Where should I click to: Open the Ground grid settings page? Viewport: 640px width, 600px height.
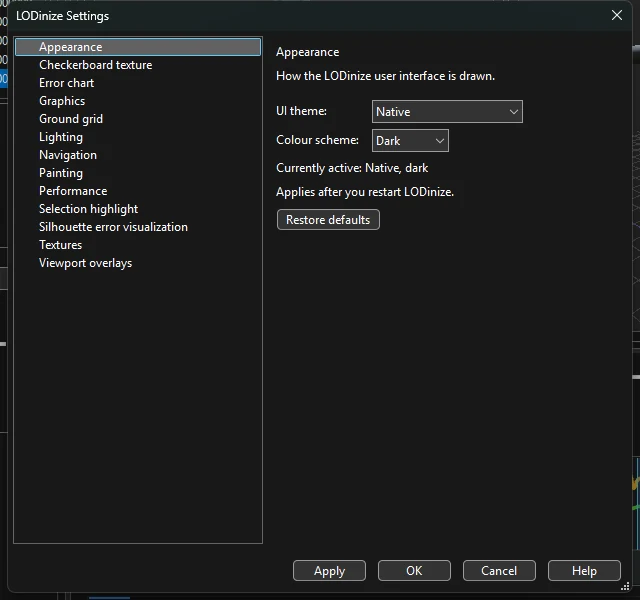coord(138,119)
